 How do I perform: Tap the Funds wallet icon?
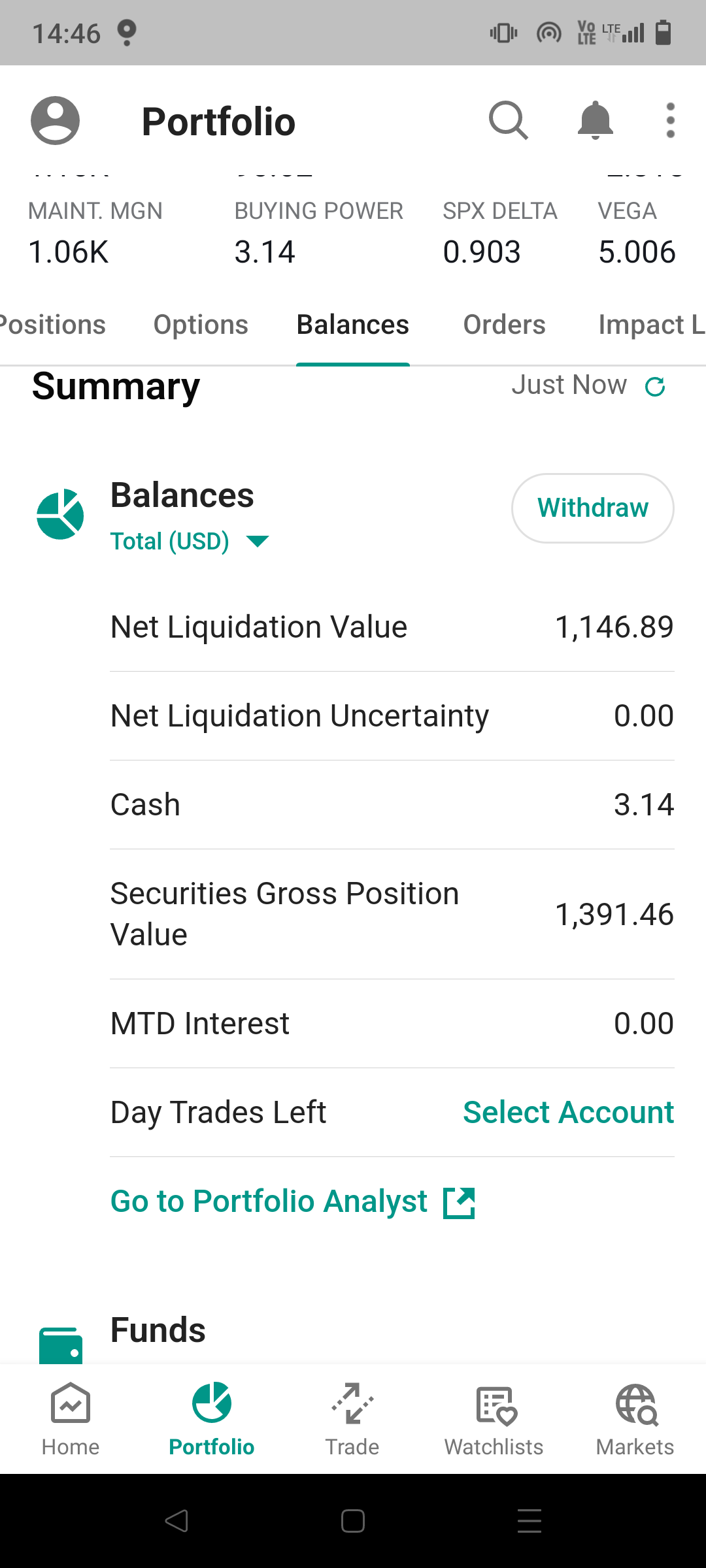pyautogui.click(x=61, y=1346)
